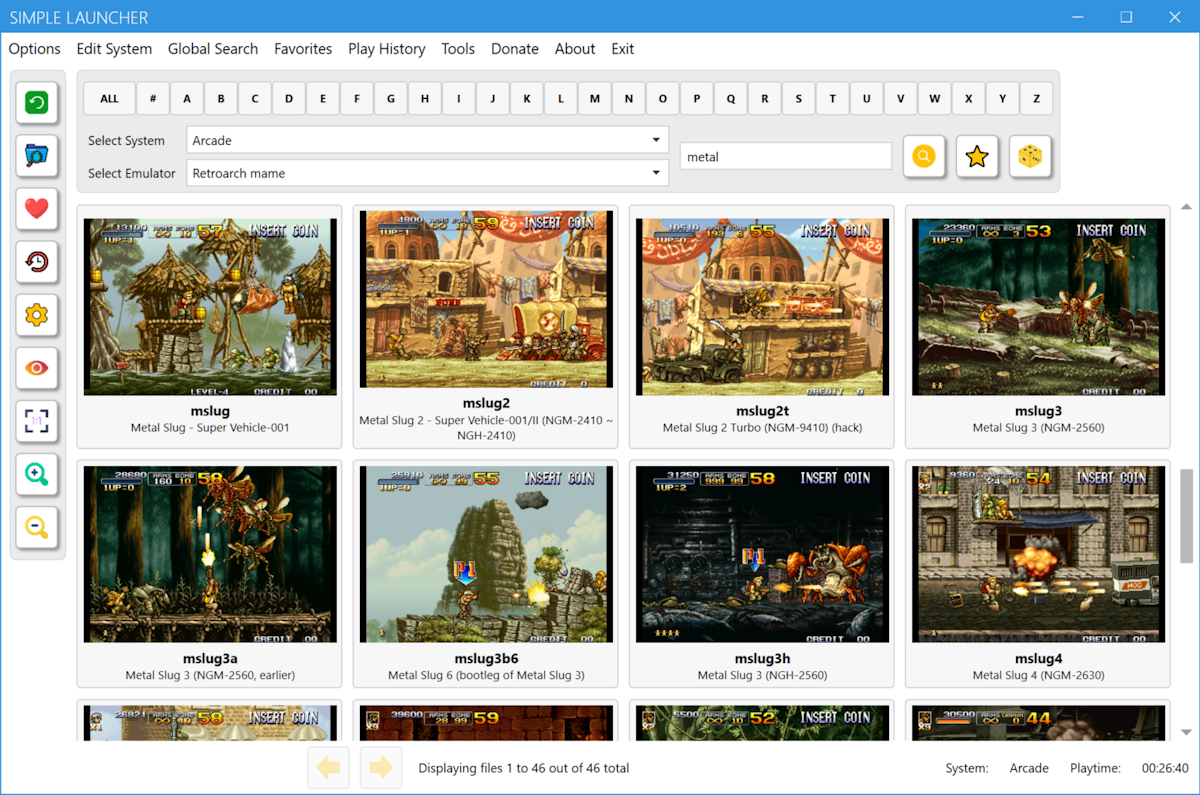Click the ALL letter filter button
1200x795 pixels.
(110, 99)
